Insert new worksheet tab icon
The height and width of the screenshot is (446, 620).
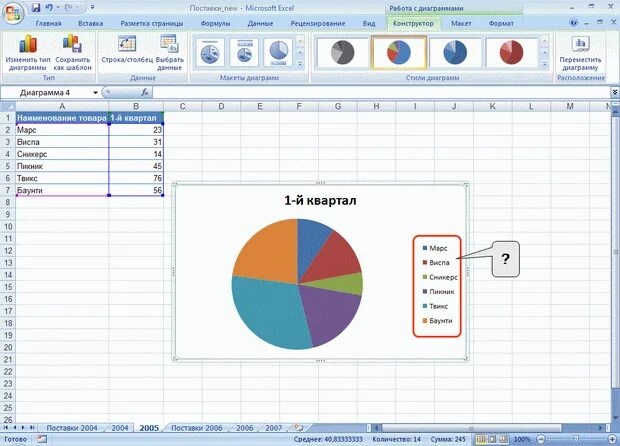coord(299,428)
